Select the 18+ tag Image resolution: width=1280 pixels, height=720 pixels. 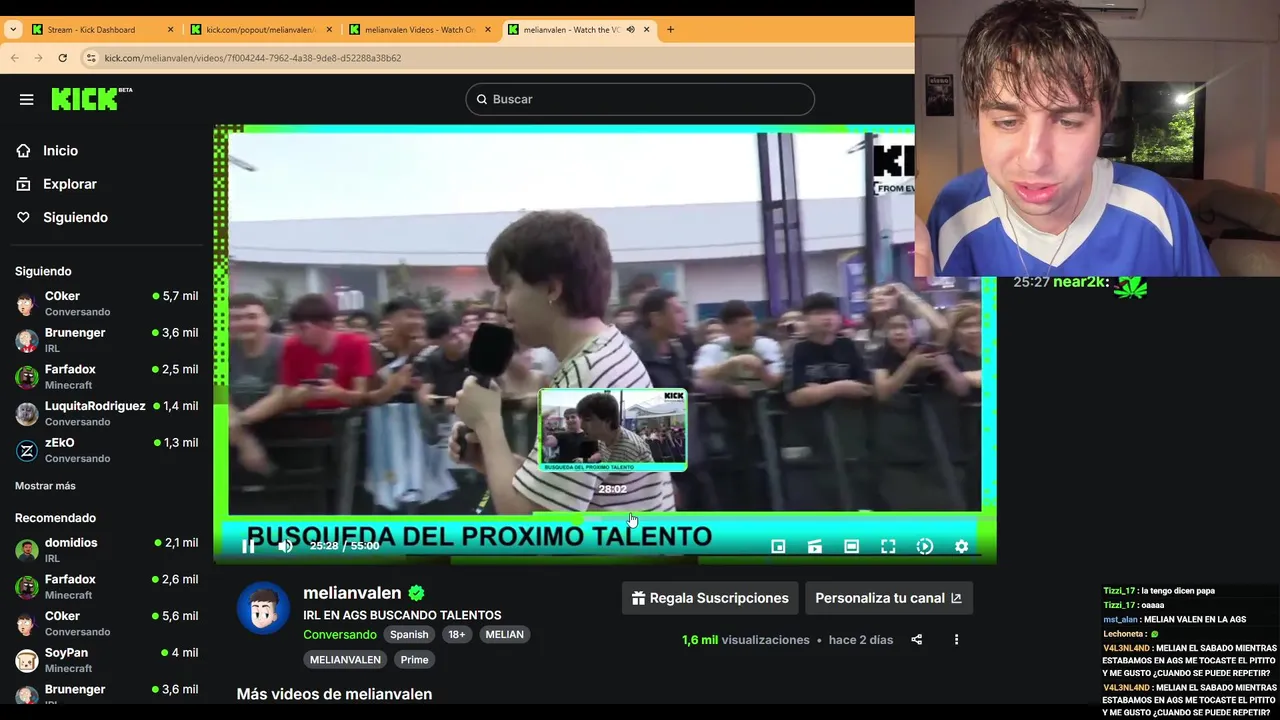tap(457, 635)
